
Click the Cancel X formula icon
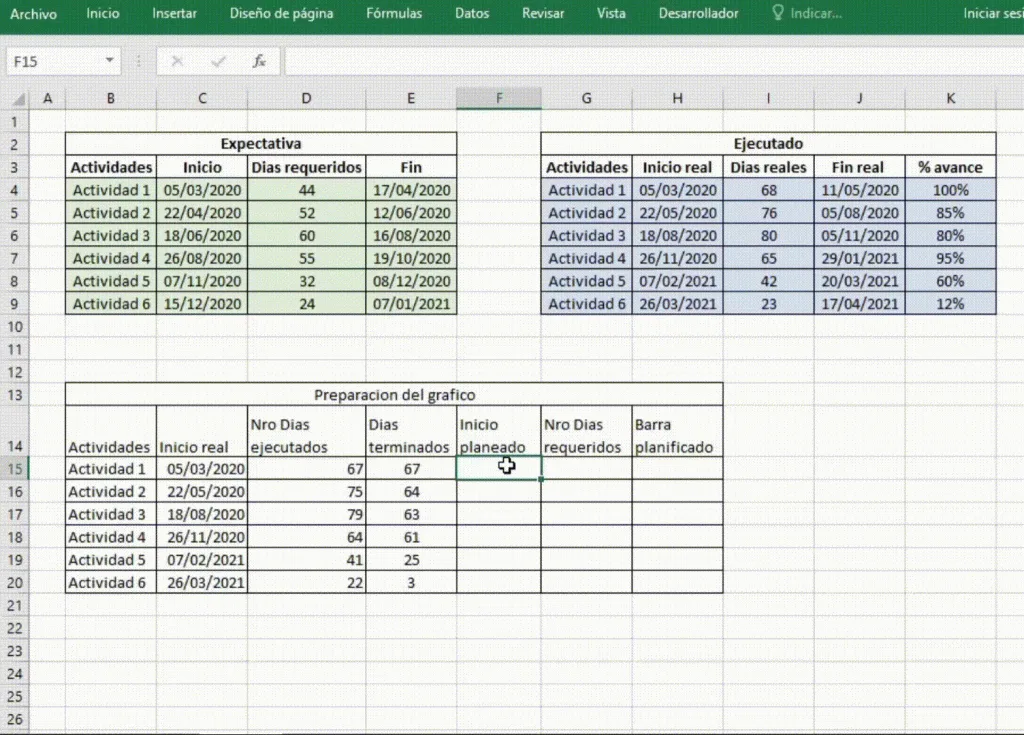[177, 61]
